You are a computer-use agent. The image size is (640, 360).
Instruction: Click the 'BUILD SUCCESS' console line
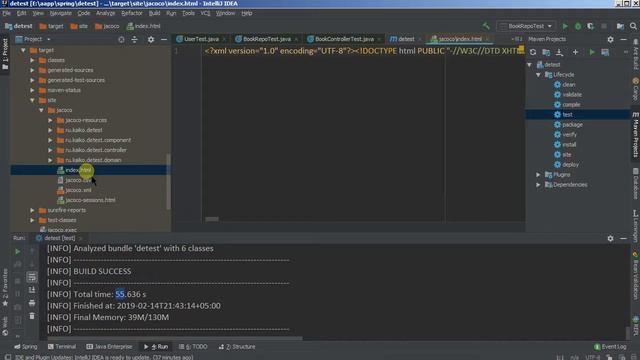(102, 271)
